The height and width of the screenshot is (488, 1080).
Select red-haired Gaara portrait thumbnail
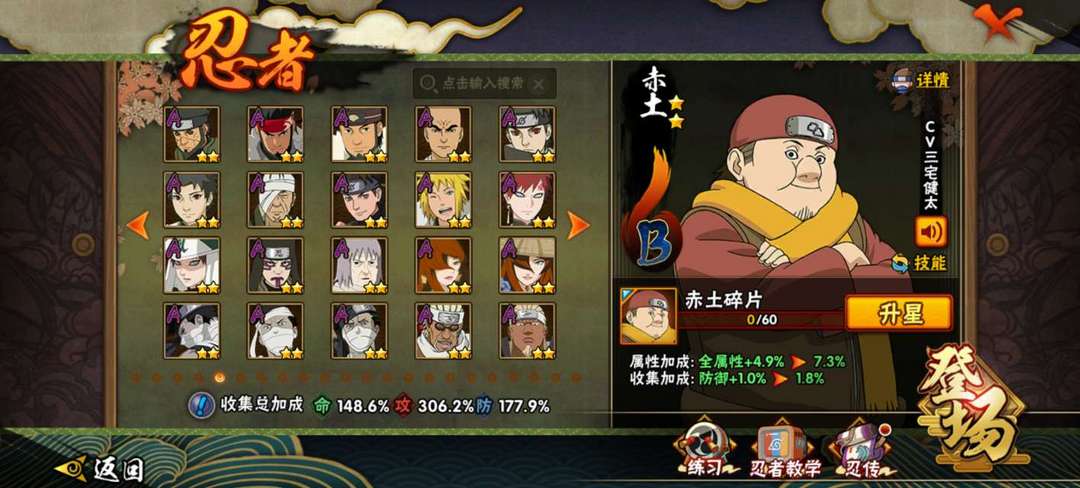(527, 200)
